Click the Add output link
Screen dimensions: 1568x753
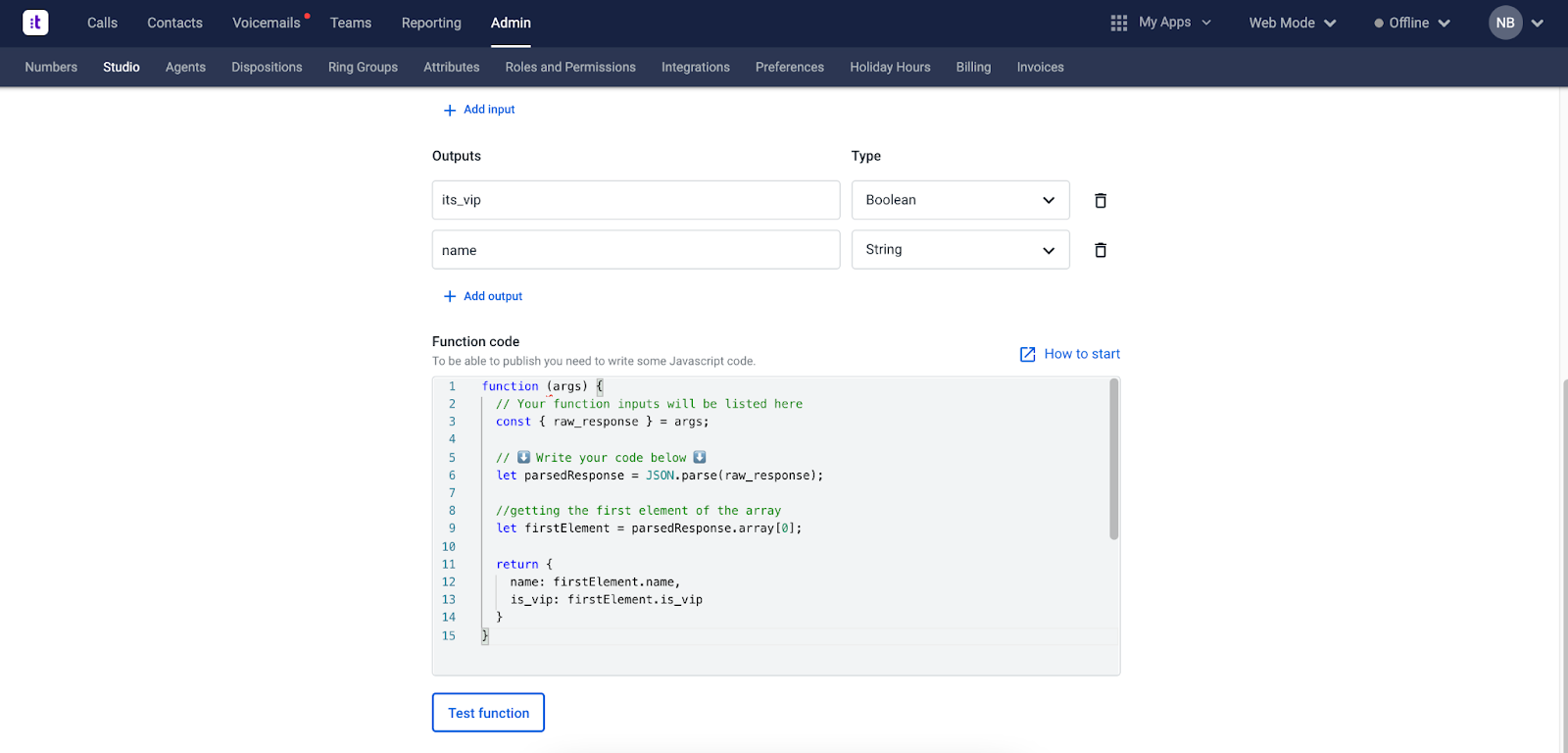(x=493, y=296)
